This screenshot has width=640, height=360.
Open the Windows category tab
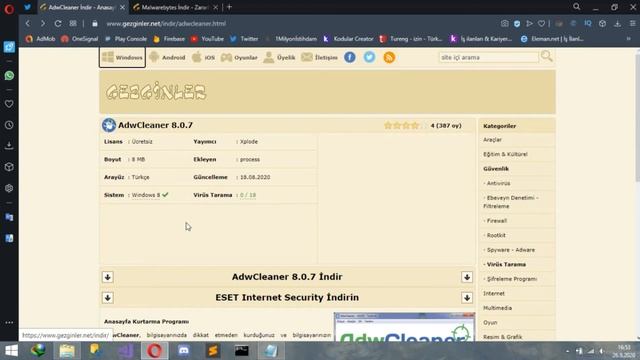(x=122, y=58)
